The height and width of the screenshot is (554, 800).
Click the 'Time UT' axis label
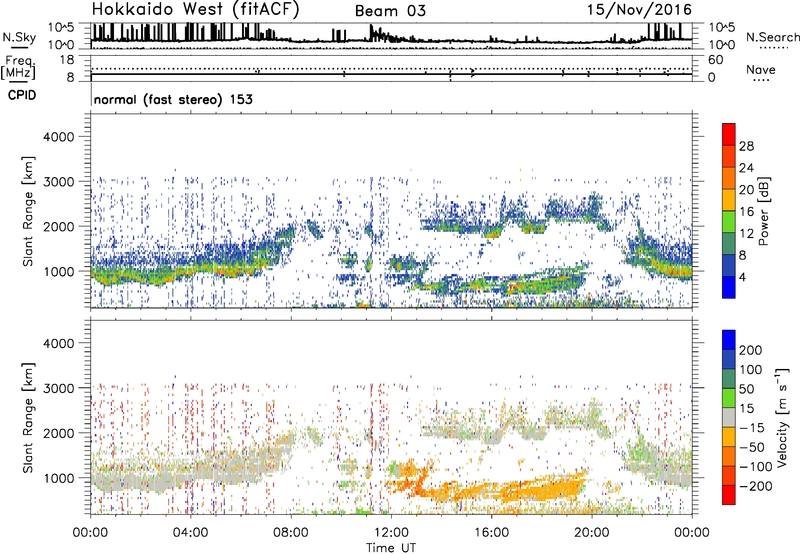point(391,547)
